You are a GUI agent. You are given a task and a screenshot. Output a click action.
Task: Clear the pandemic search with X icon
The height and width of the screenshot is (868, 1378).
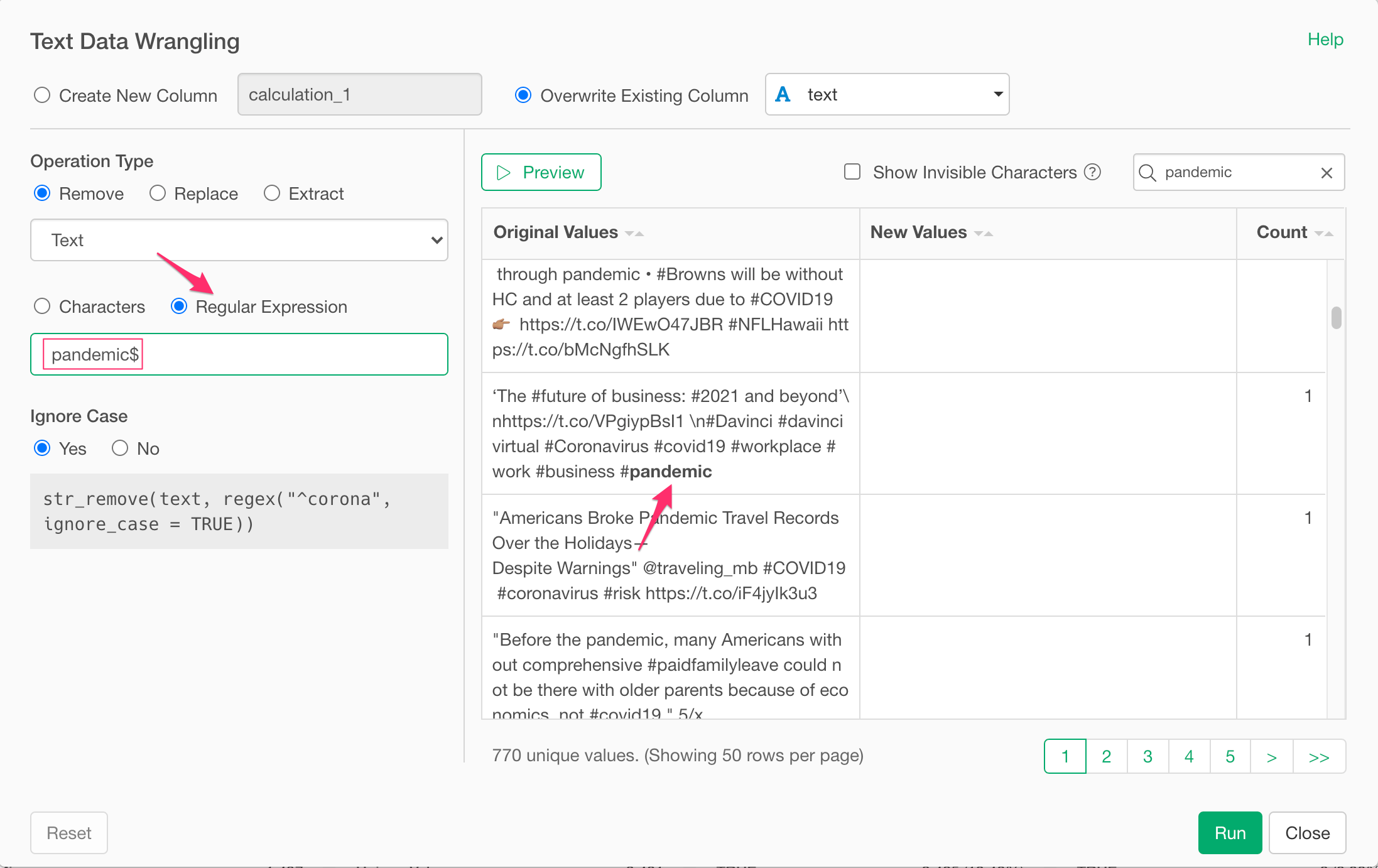point(1326,173)
